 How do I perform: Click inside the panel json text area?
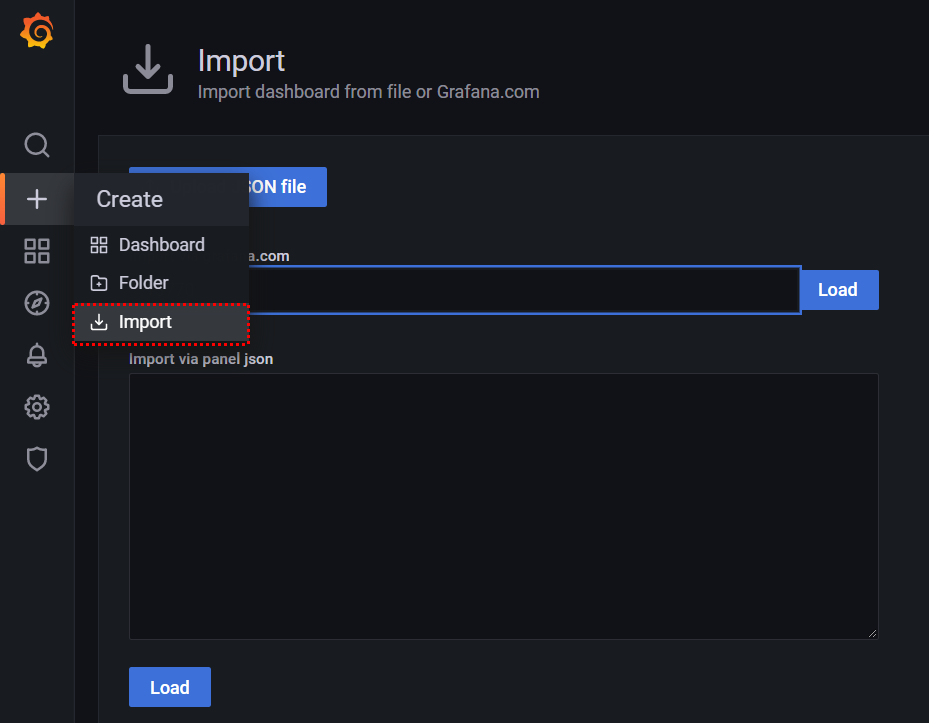(x=504, y=506)
